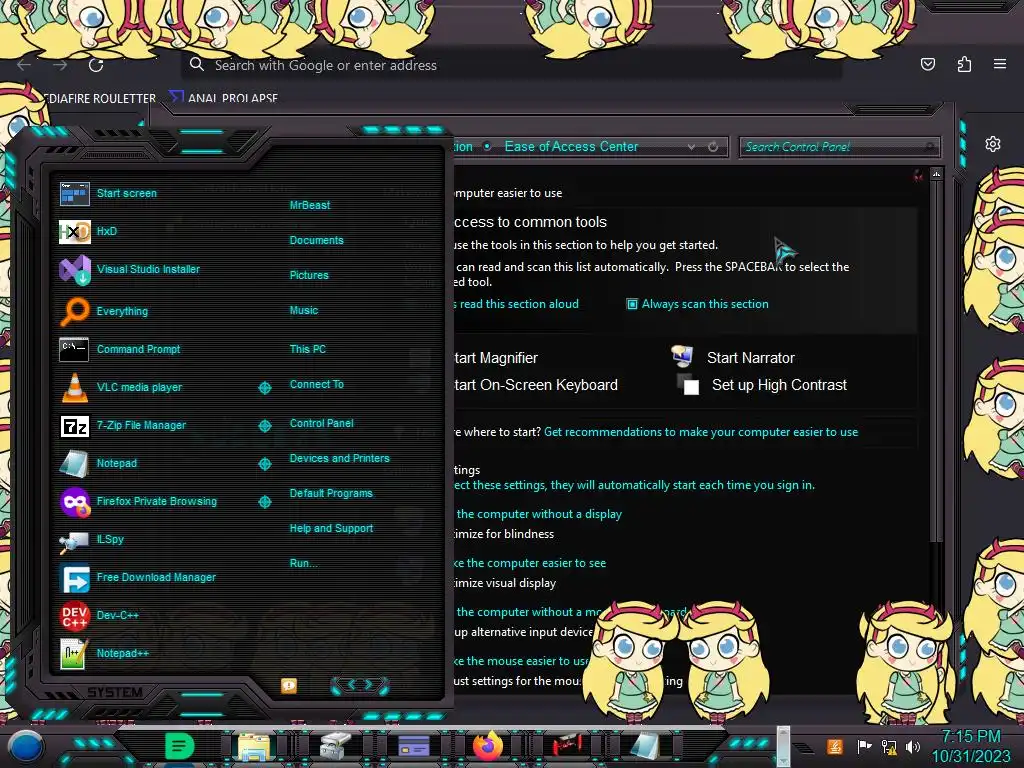Open Default Programs entry
Screen dimensions: 1024x768
click(x=330, y=493)
